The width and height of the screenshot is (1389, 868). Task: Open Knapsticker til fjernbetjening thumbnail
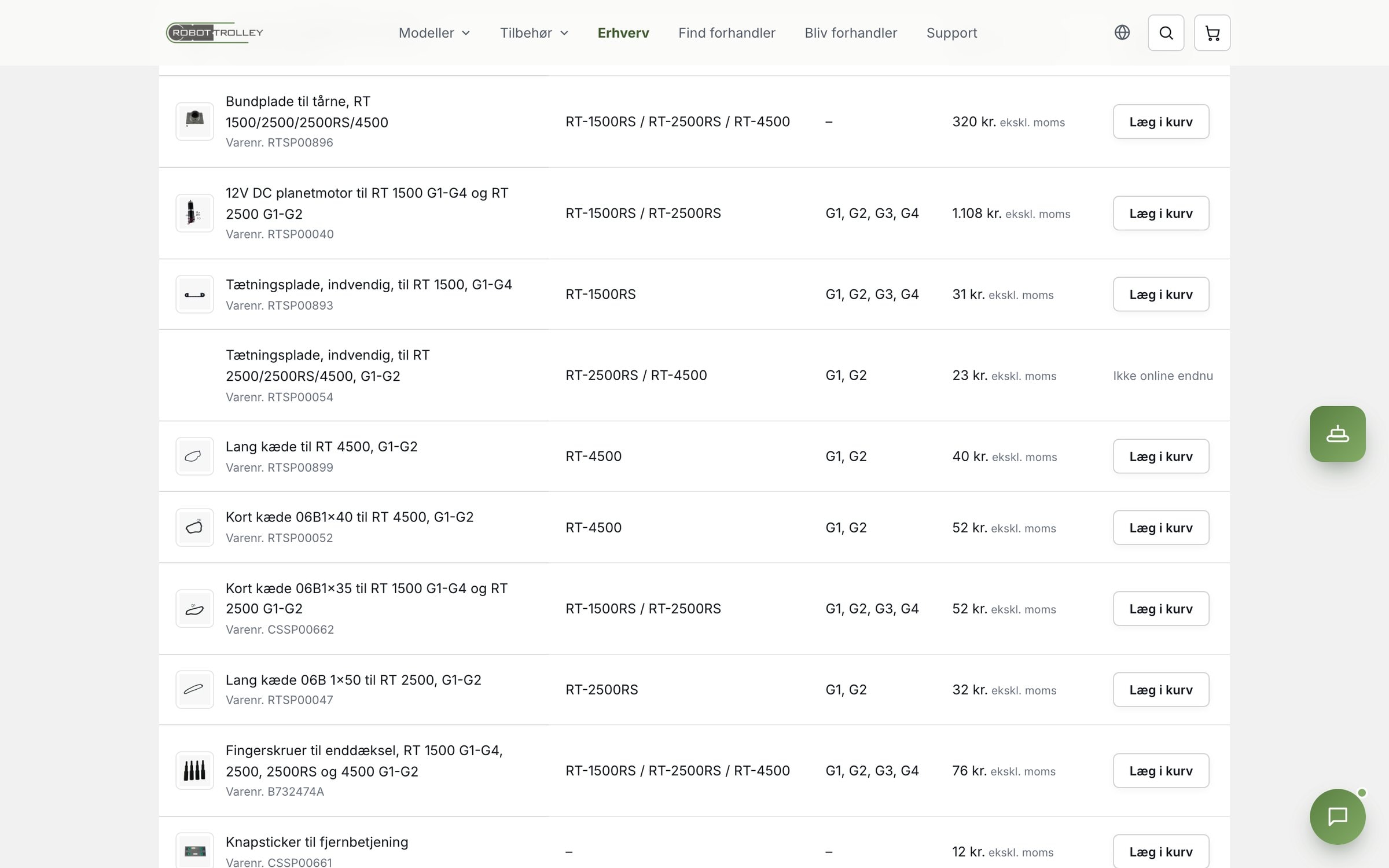point(194,851)
